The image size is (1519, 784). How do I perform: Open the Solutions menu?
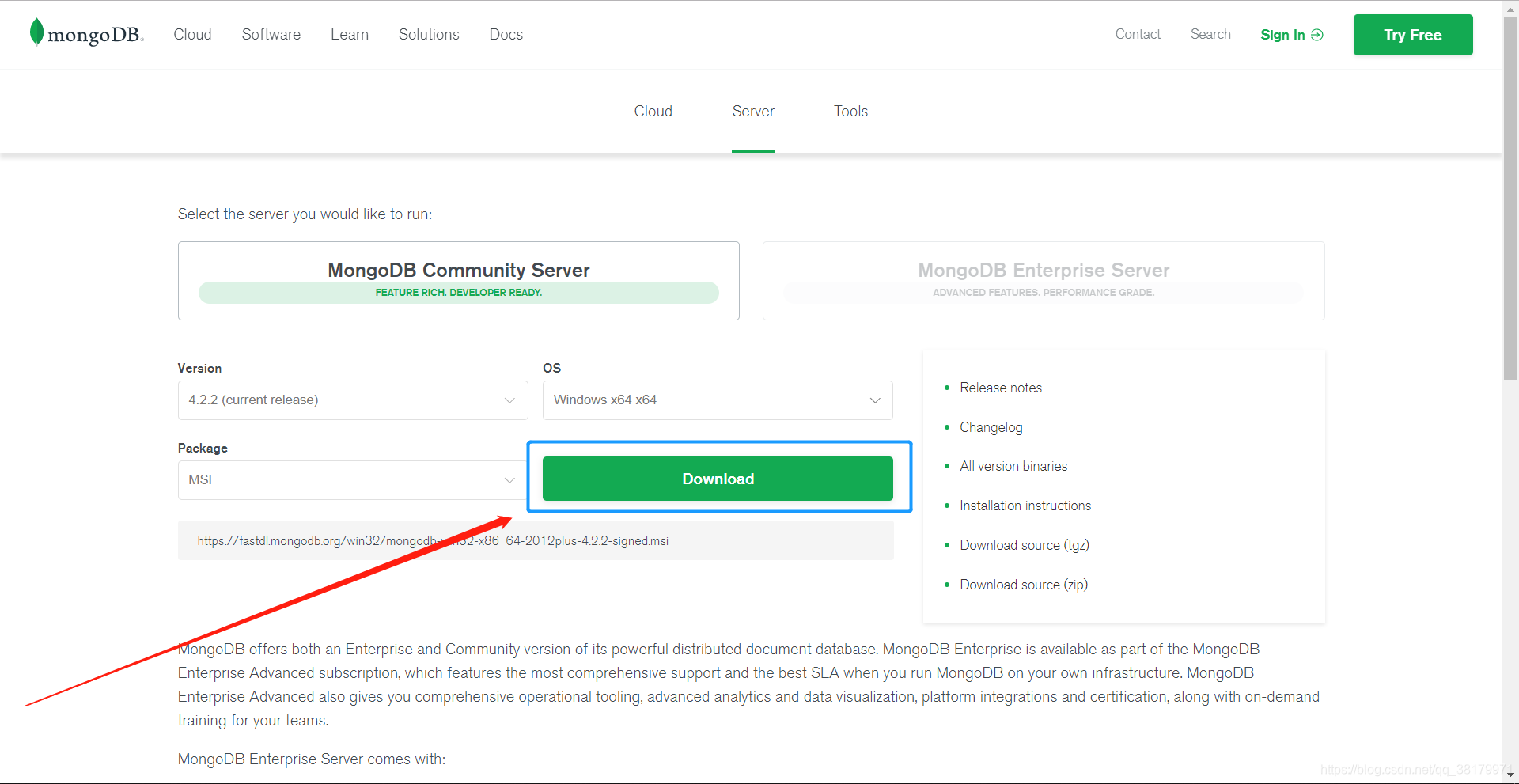pos(428,34)
